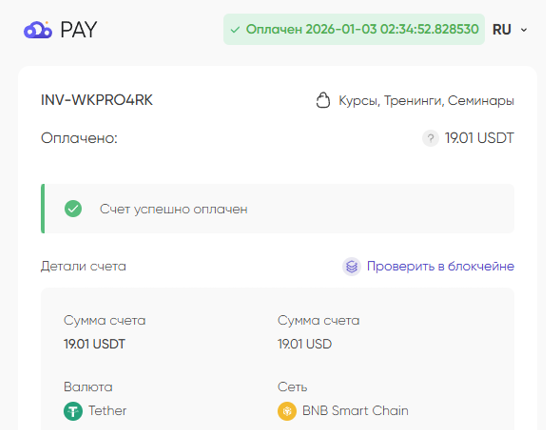Viewport: 546px width, 430px height.
Task: Click the Оплачен timestamp status badge
Action: (354, 29)
